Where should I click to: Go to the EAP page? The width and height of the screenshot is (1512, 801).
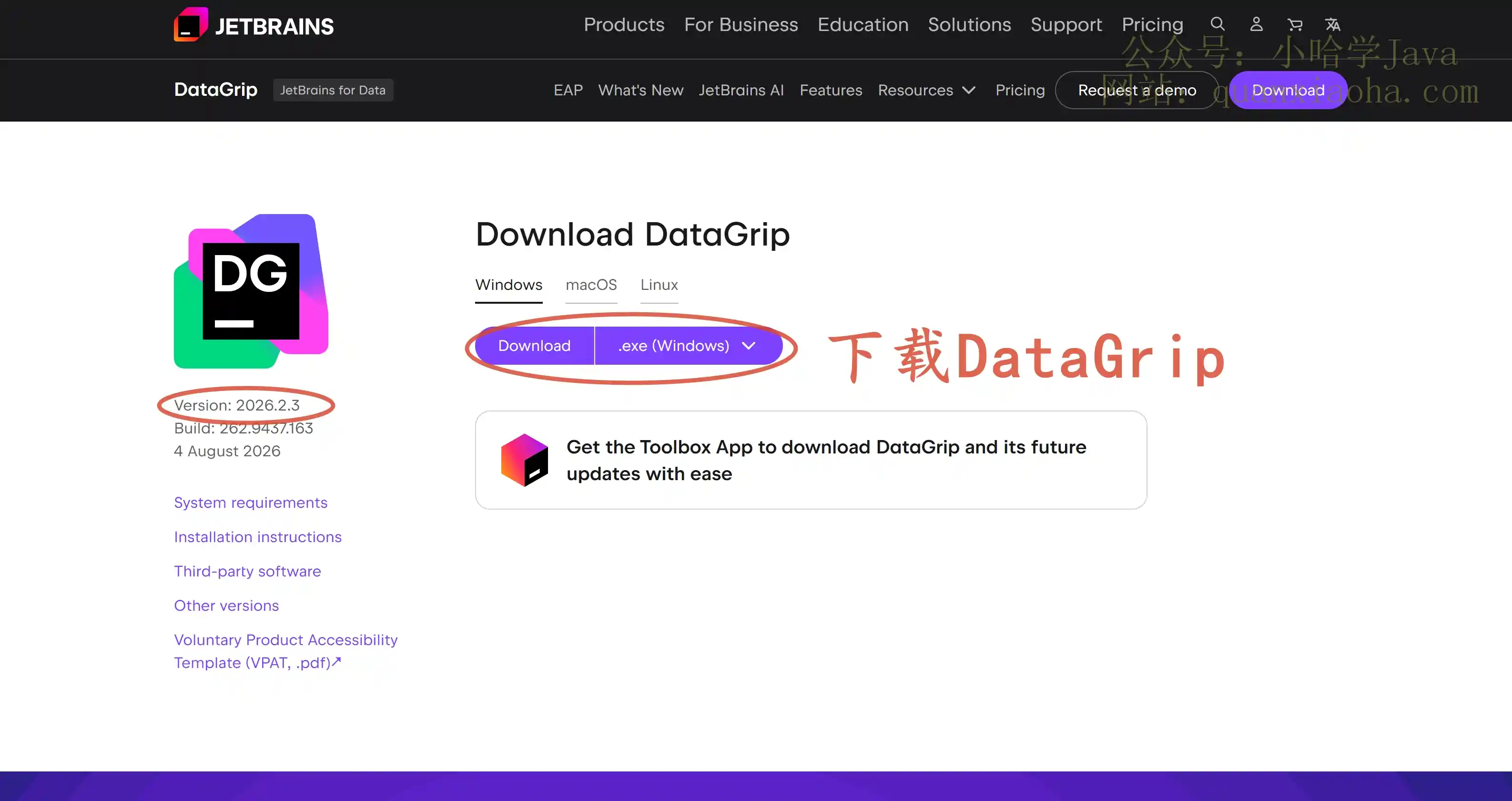(x=568, y=90)
